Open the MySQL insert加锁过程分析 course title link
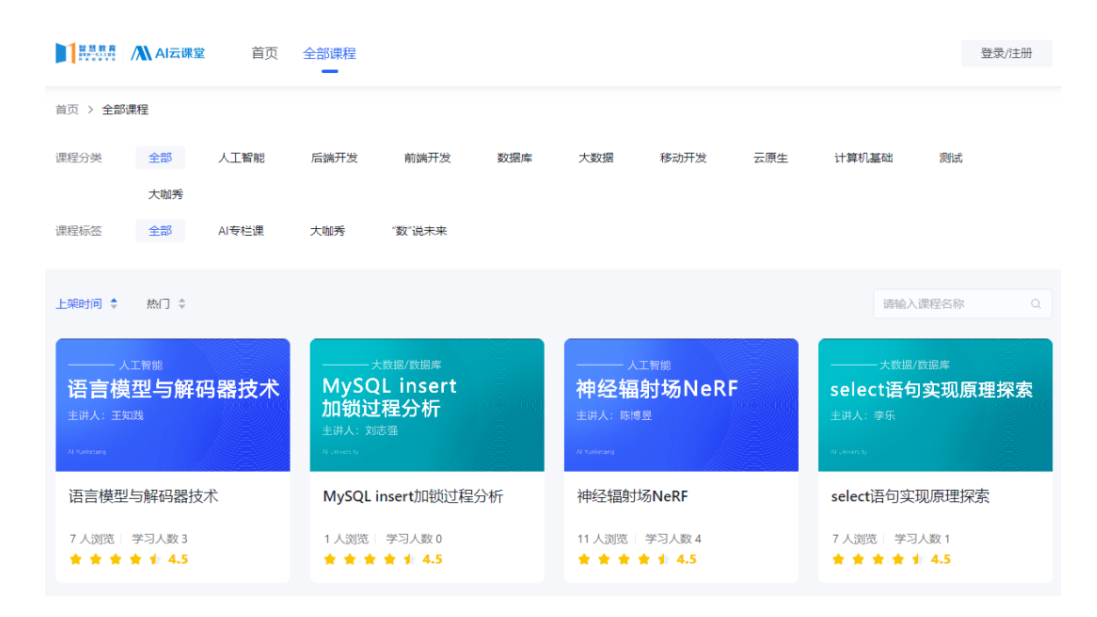This screenshot has height=617, width=1097. [x=413, y=497]
